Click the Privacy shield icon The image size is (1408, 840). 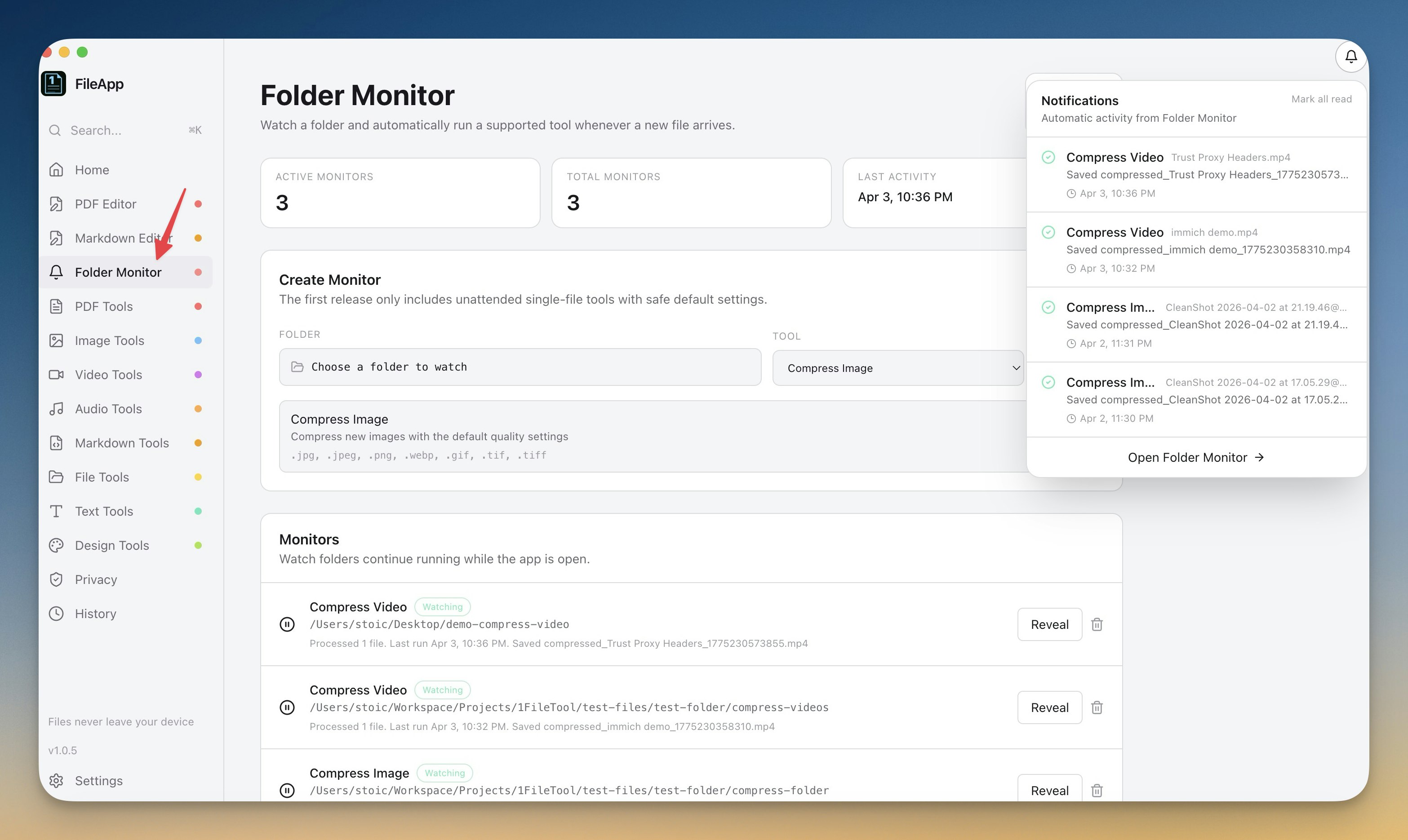(56, 579)
